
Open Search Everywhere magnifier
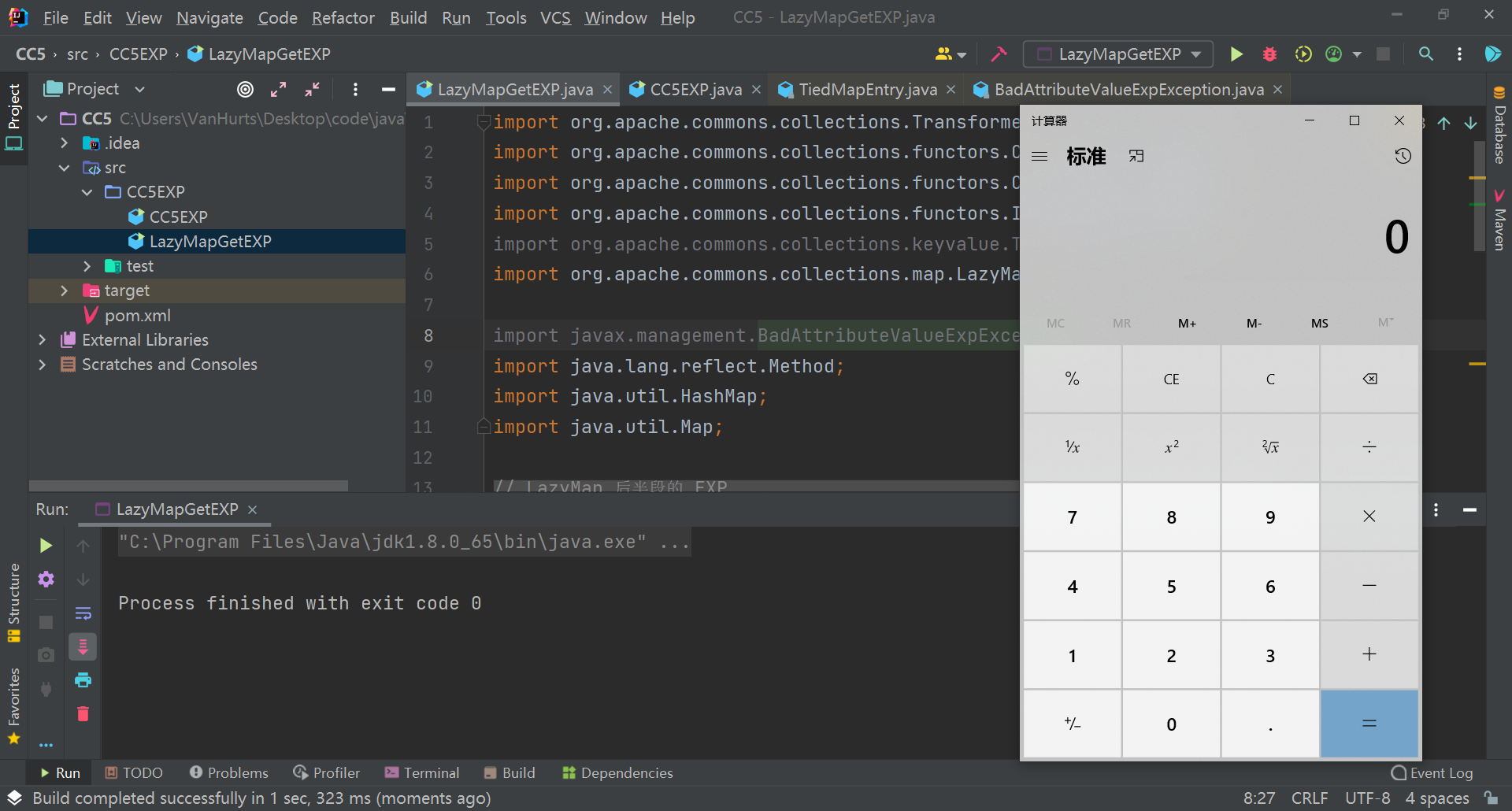[x=1426, y=54]
